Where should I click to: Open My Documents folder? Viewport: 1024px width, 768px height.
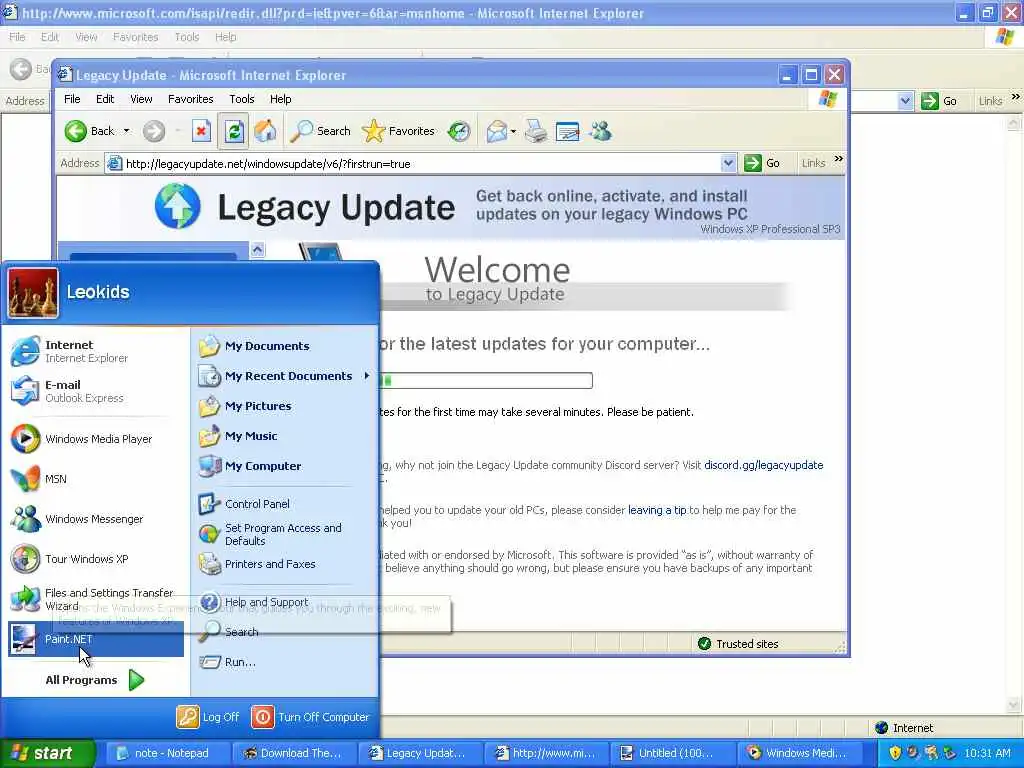285,346
